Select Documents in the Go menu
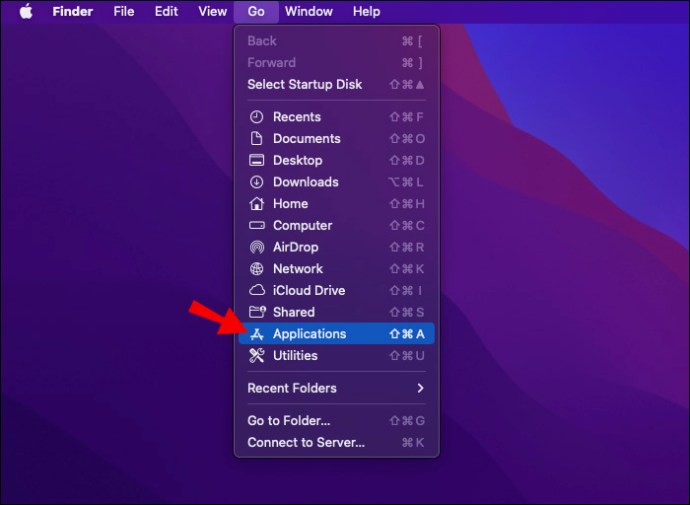Image resolution: width=690 pixels, height=505 pixels. (x=337, y=139)
